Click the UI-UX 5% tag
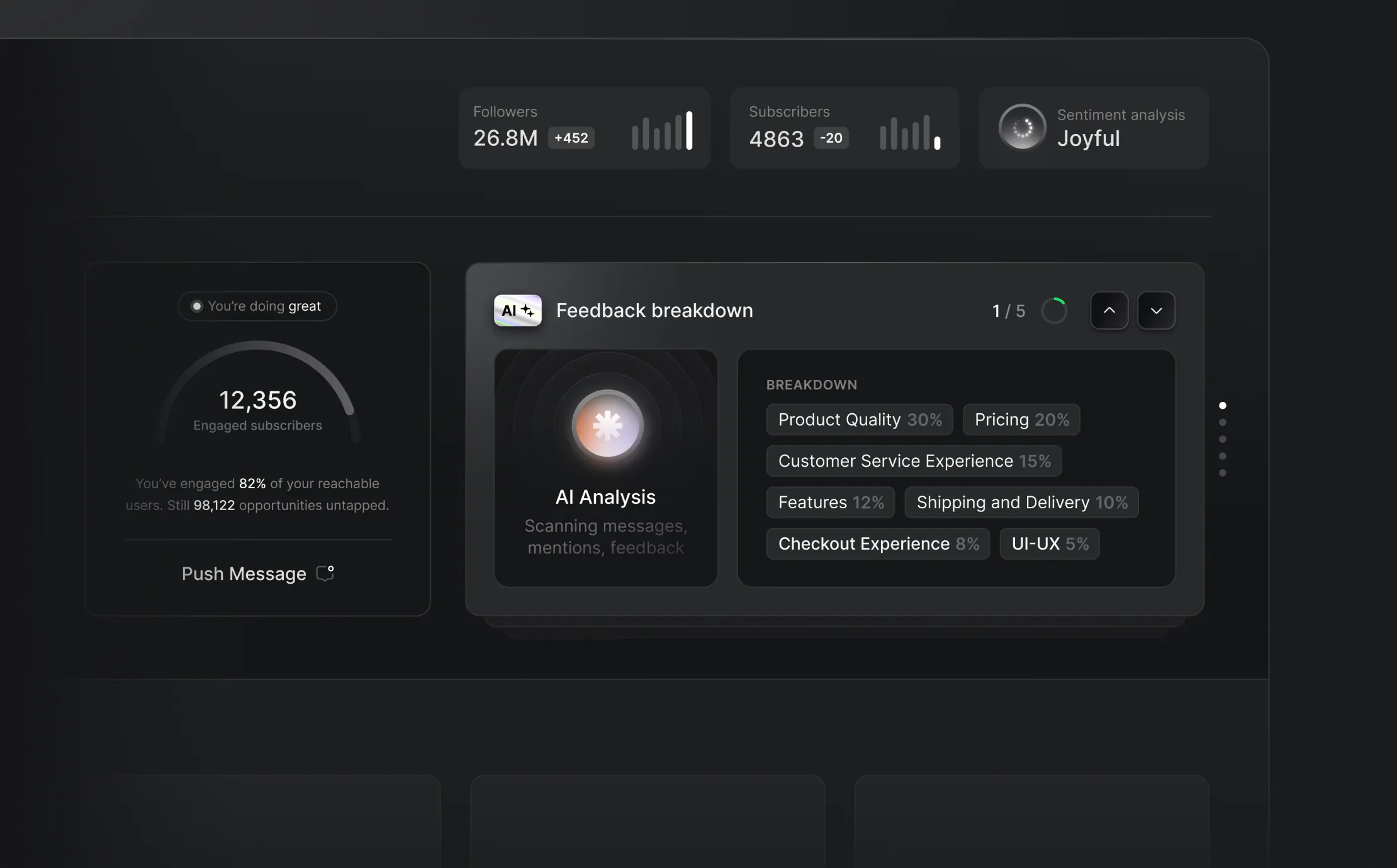This screenshot has height=868, width=1397. (x=1050, y=544)
